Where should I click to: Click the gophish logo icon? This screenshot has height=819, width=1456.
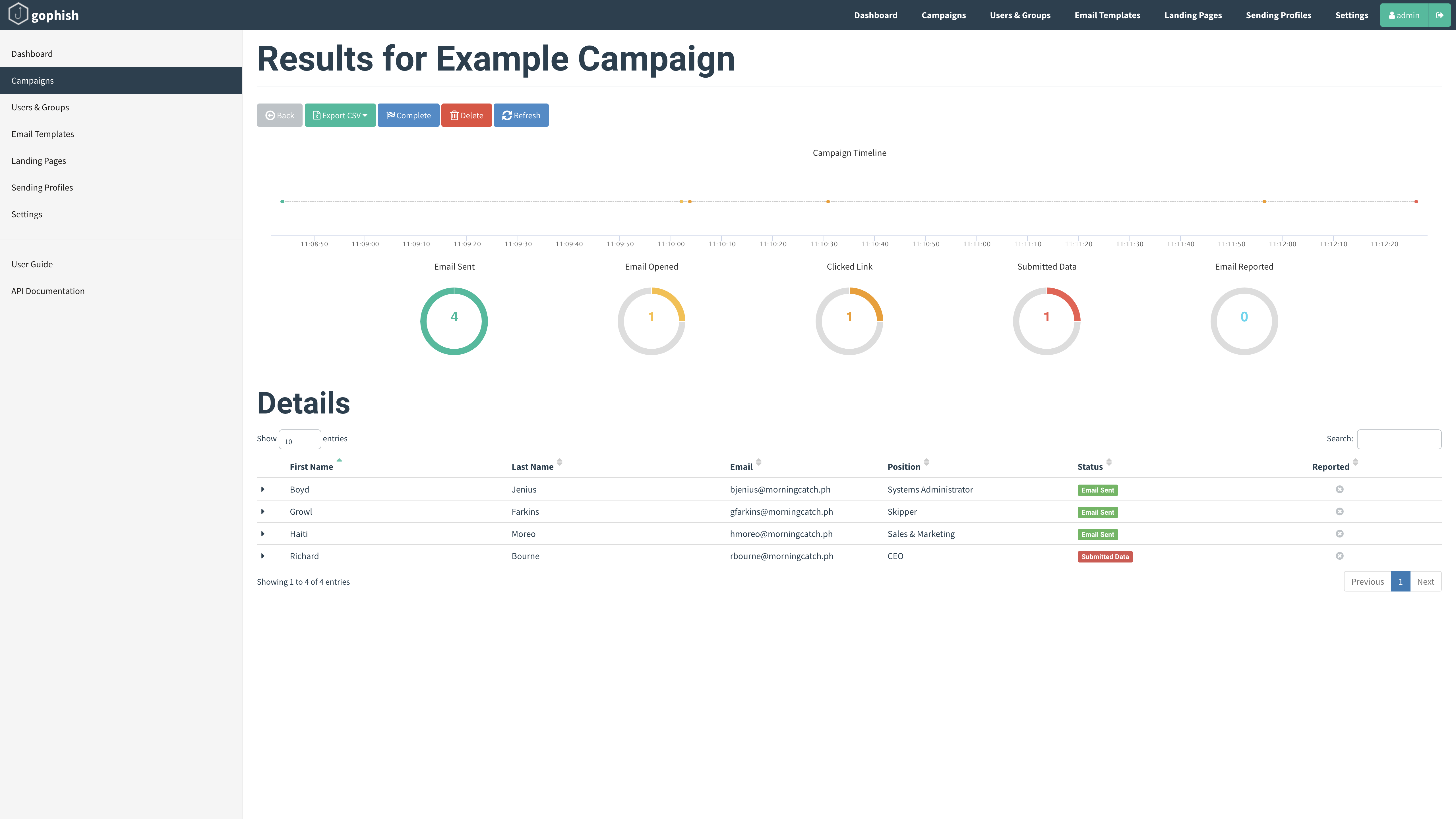click(19, 14)
